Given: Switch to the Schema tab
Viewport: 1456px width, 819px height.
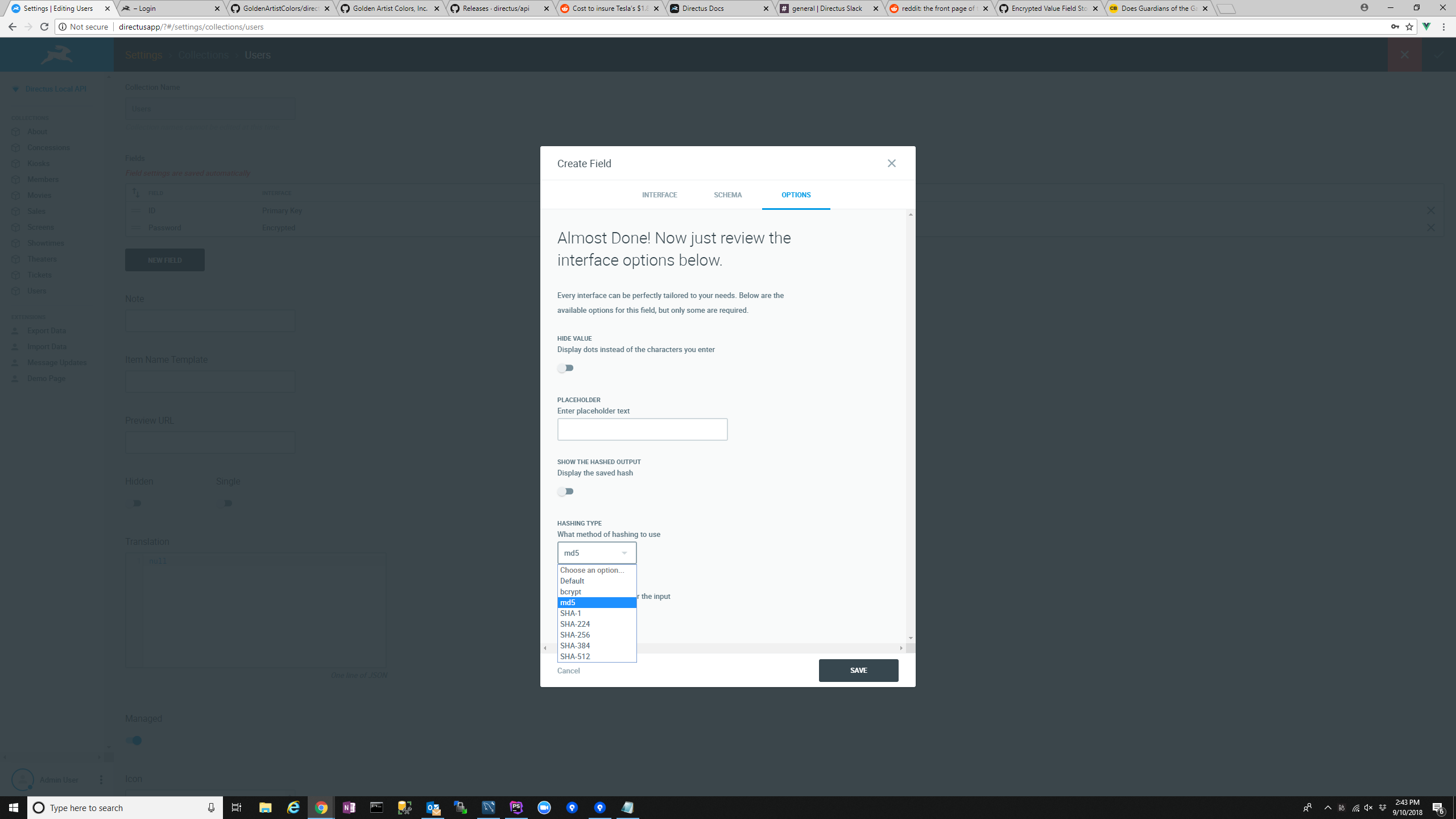Looking at the screenshot, I should pyautogui.click(x=727, y=195).
